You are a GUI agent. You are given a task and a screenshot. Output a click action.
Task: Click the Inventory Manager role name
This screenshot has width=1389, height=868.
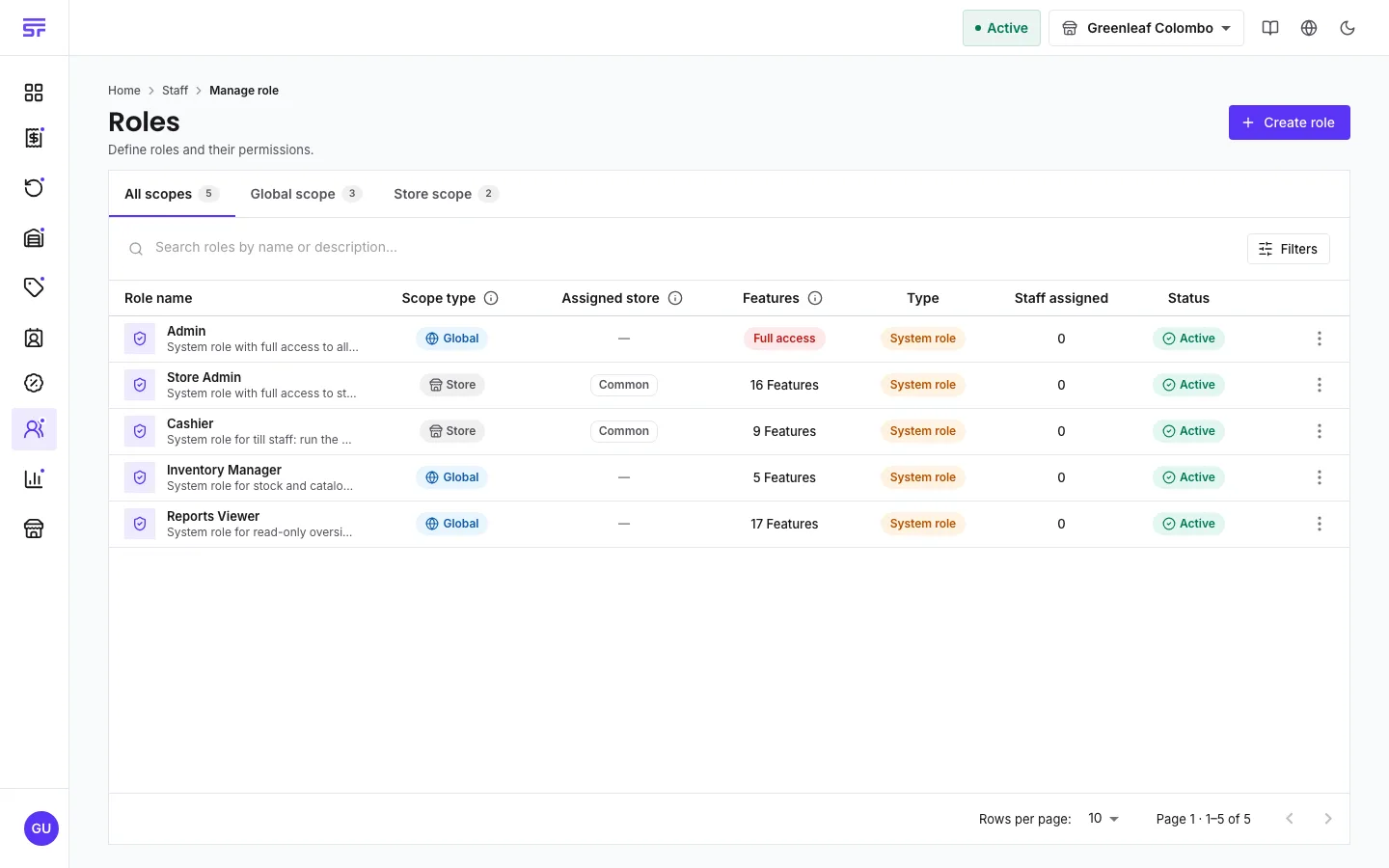pos(224,470)
